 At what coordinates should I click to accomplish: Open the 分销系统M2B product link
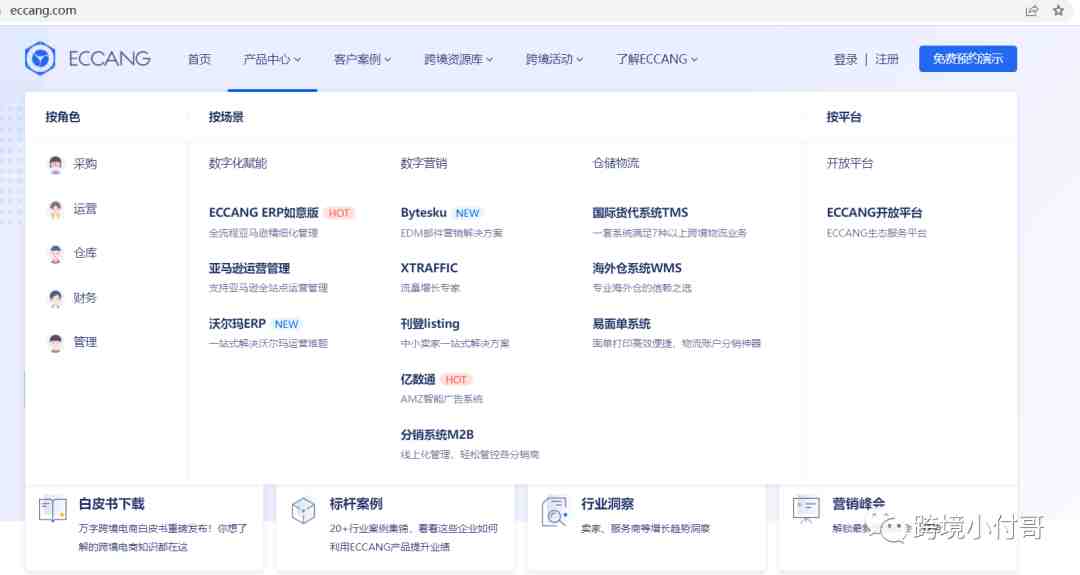click(x=437, y=435)
